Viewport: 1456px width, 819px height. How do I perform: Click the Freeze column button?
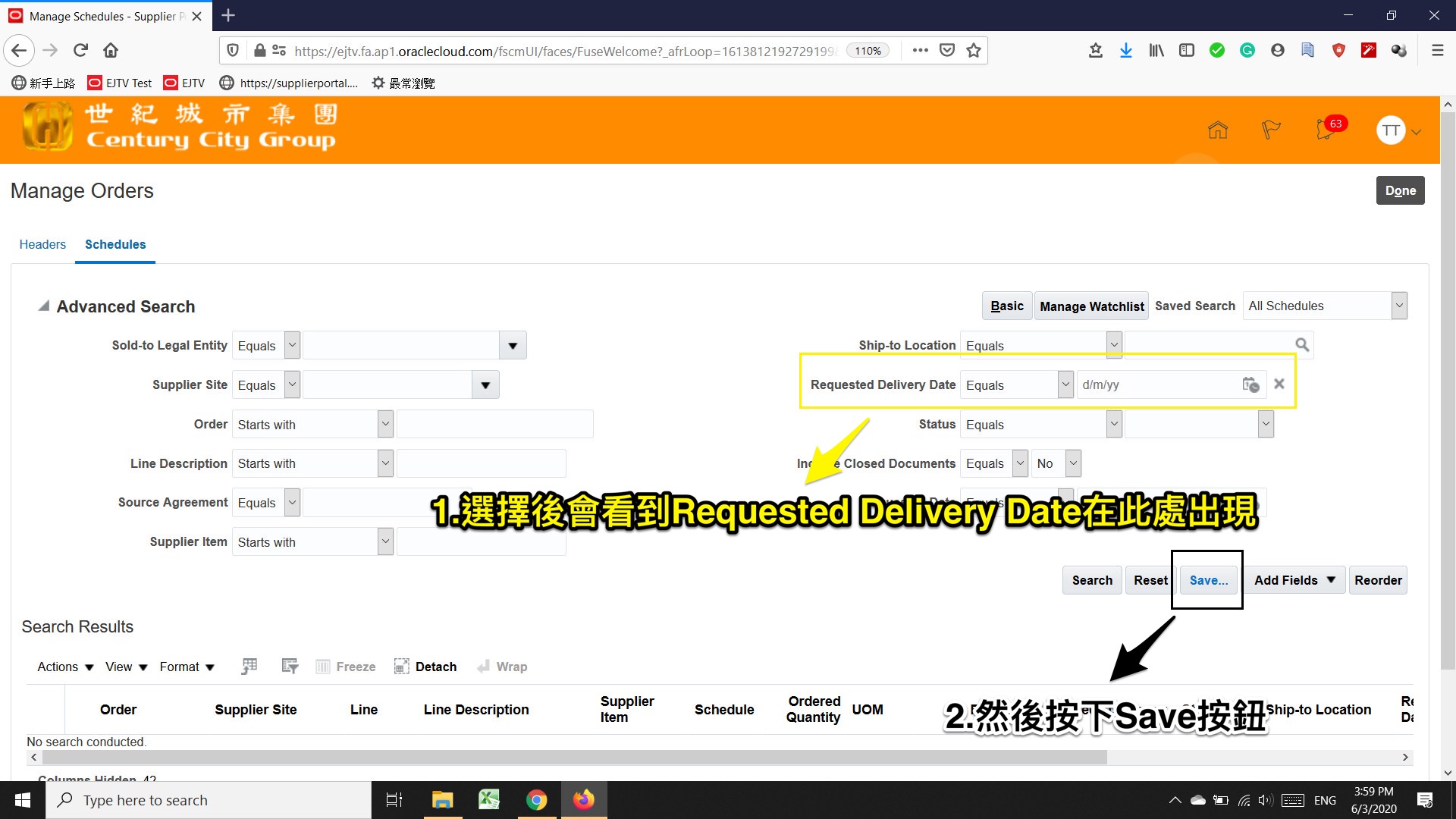[346, 667]
